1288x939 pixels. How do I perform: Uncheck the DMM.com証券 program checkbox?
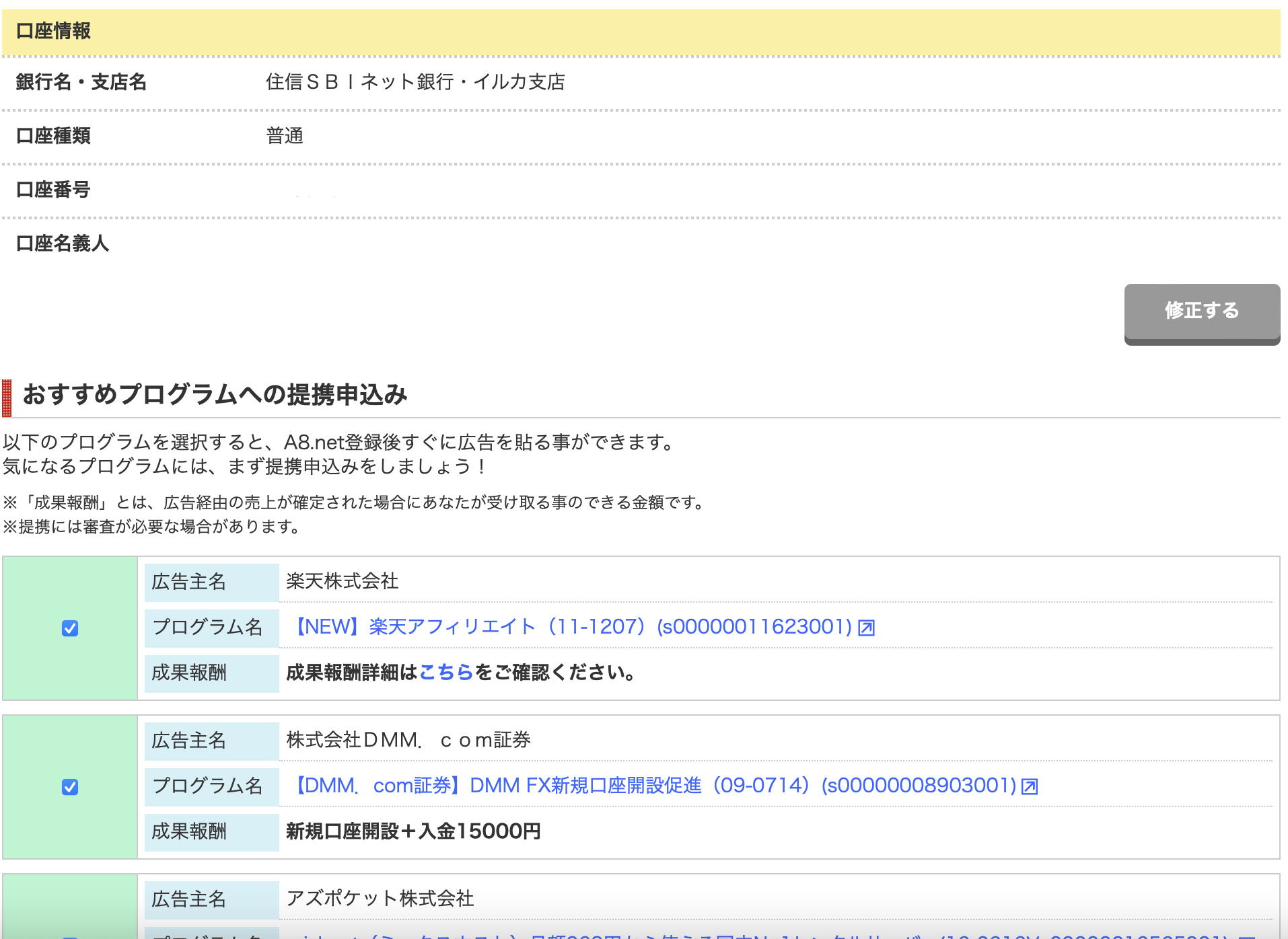(x=70, y=787)
